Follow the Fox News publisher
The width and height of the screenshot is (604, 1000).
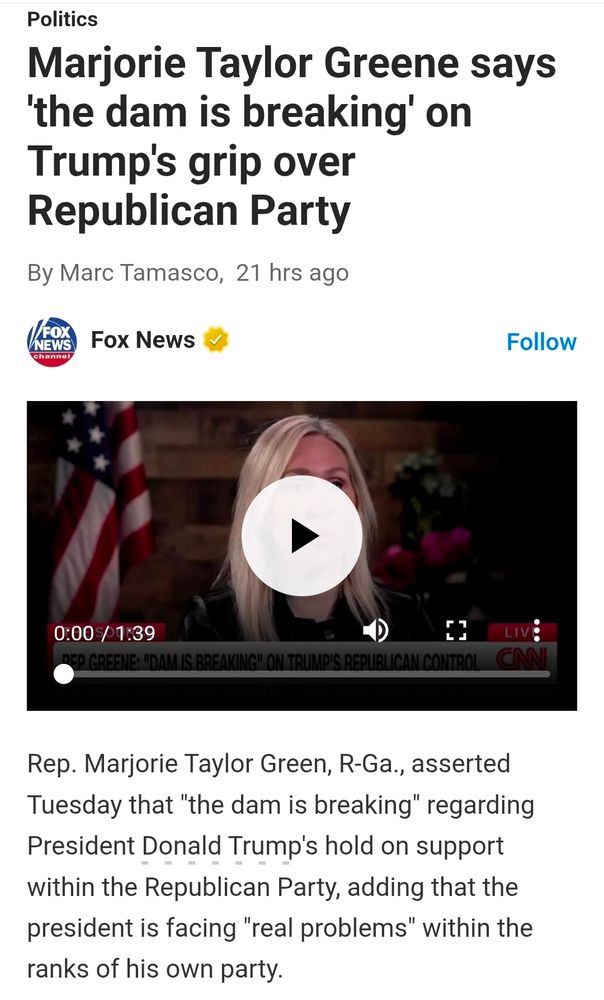click(541, 342)
